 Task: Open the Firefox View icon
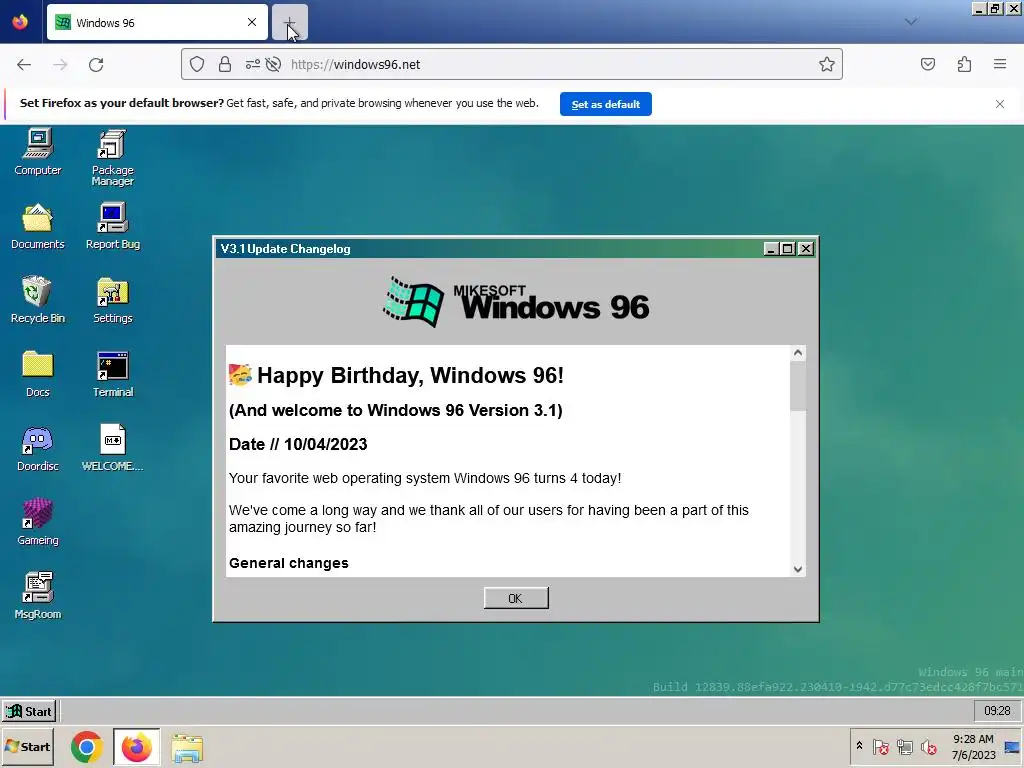click(20, 22)
